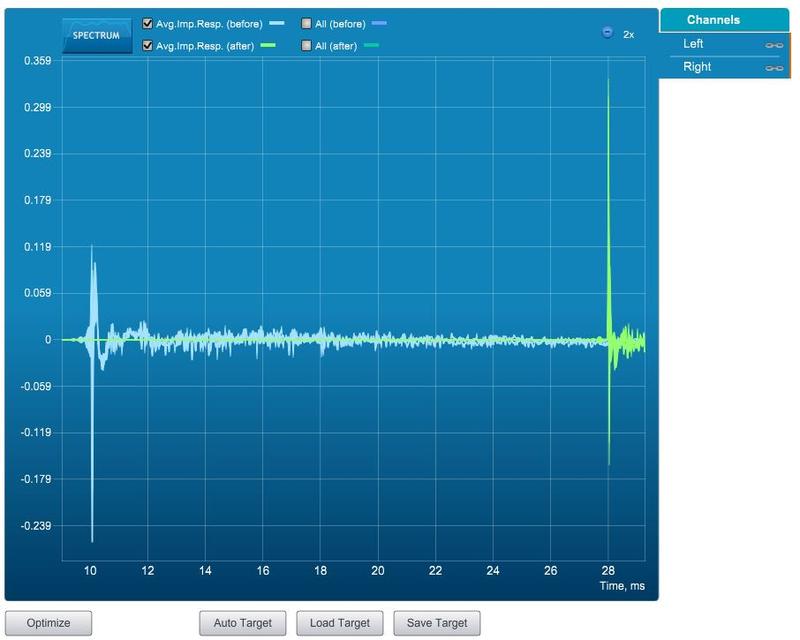
Task: Click the 2x zoom level label
Action: coord(629,35)
